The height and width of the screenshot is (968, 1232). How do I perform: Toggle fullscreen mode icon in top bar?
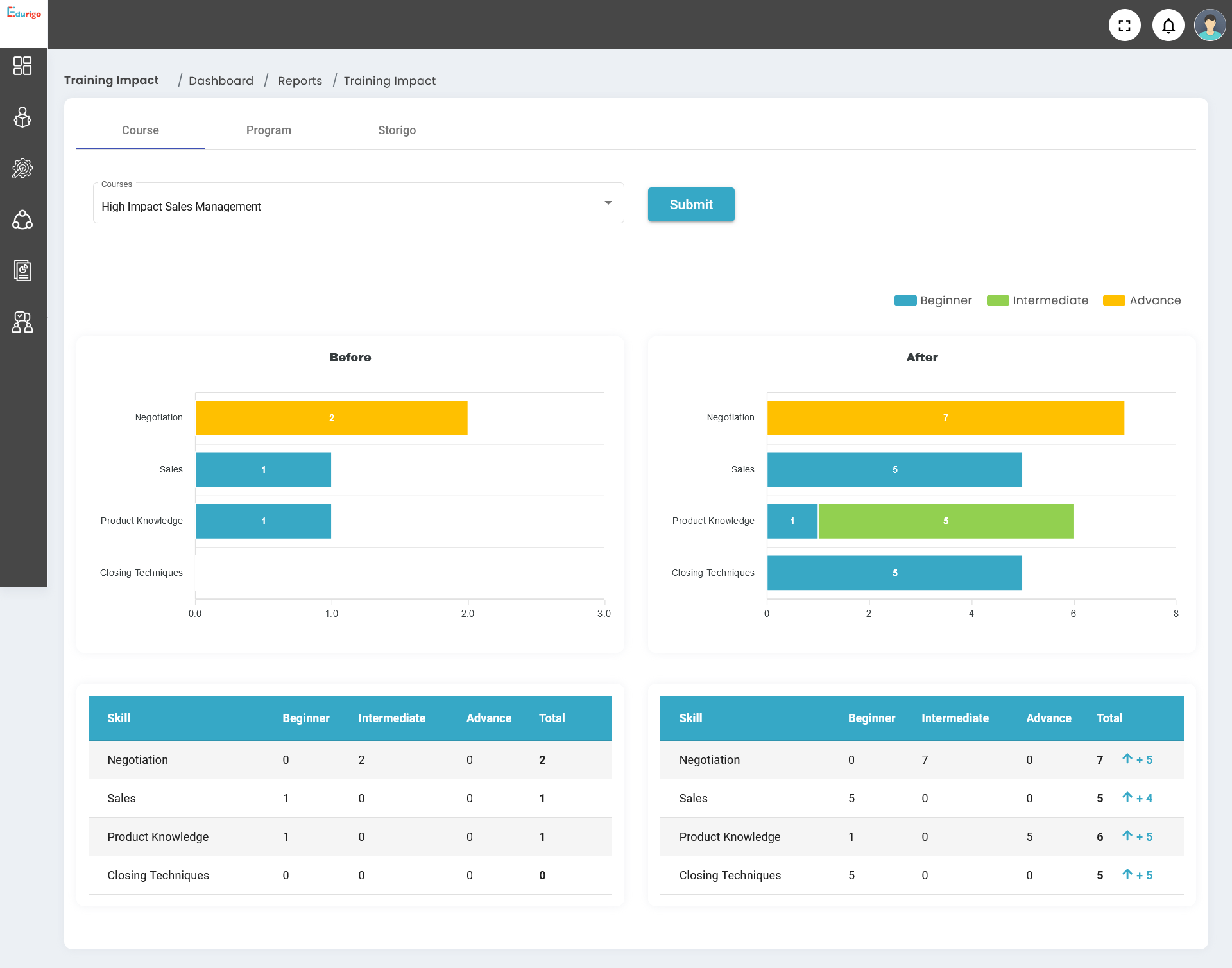tap(1124, 26)
